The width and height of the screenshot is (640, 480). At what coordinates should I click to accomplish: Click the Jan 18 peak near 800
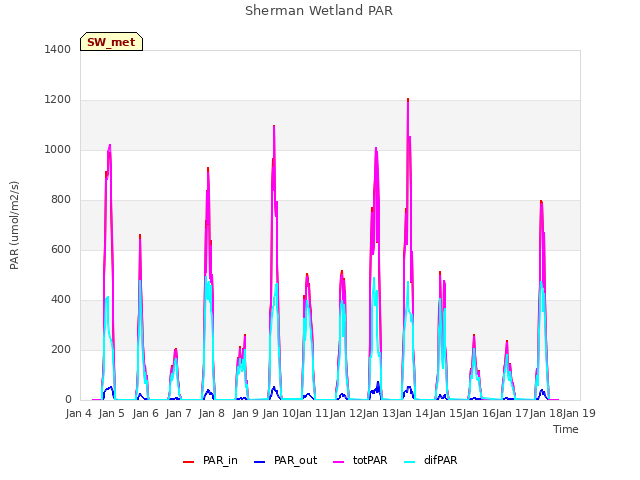coord(541,202)
